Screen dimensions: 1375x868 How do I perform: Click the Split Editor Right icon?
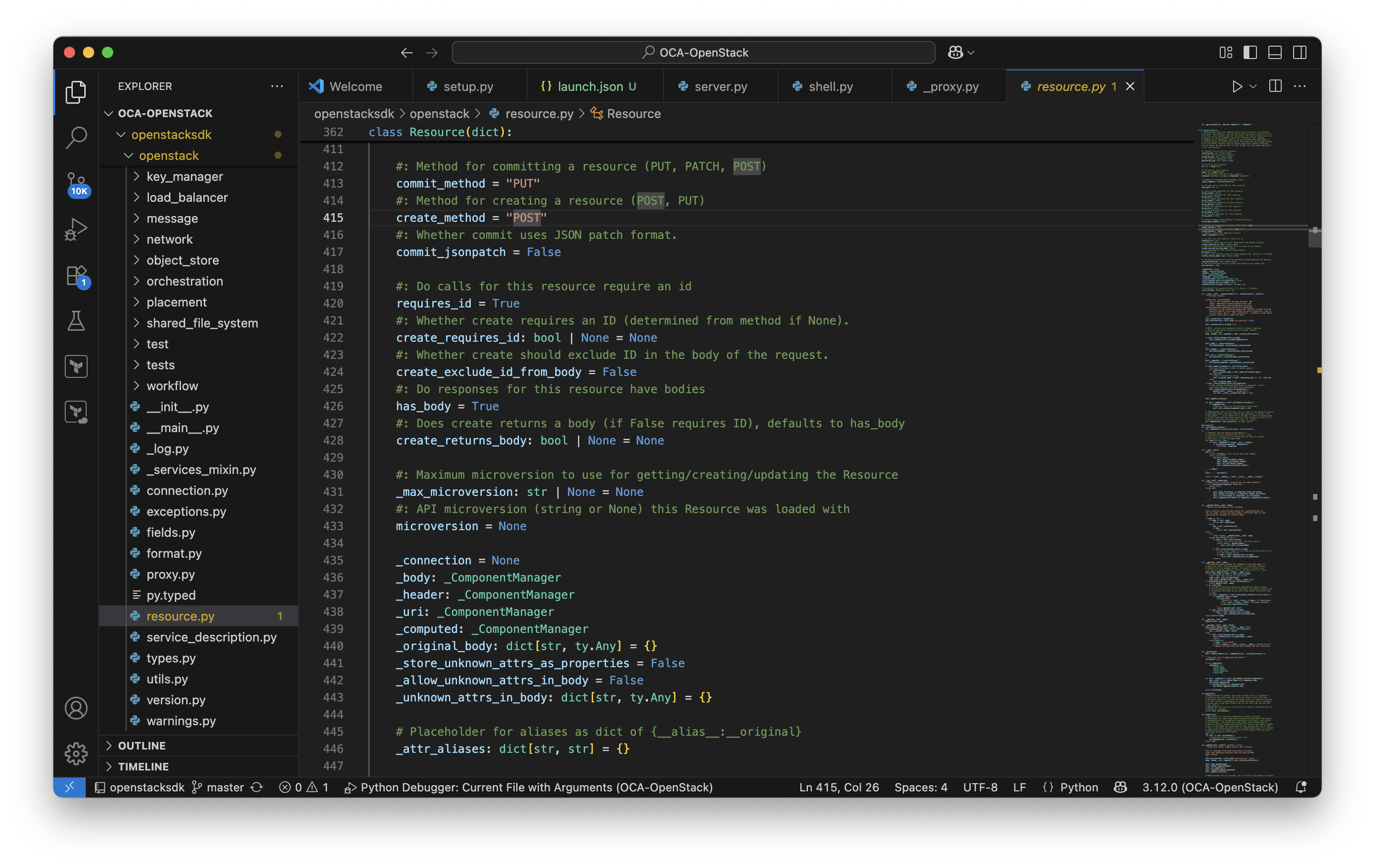pyautogui.click(x=1275, y=86)
